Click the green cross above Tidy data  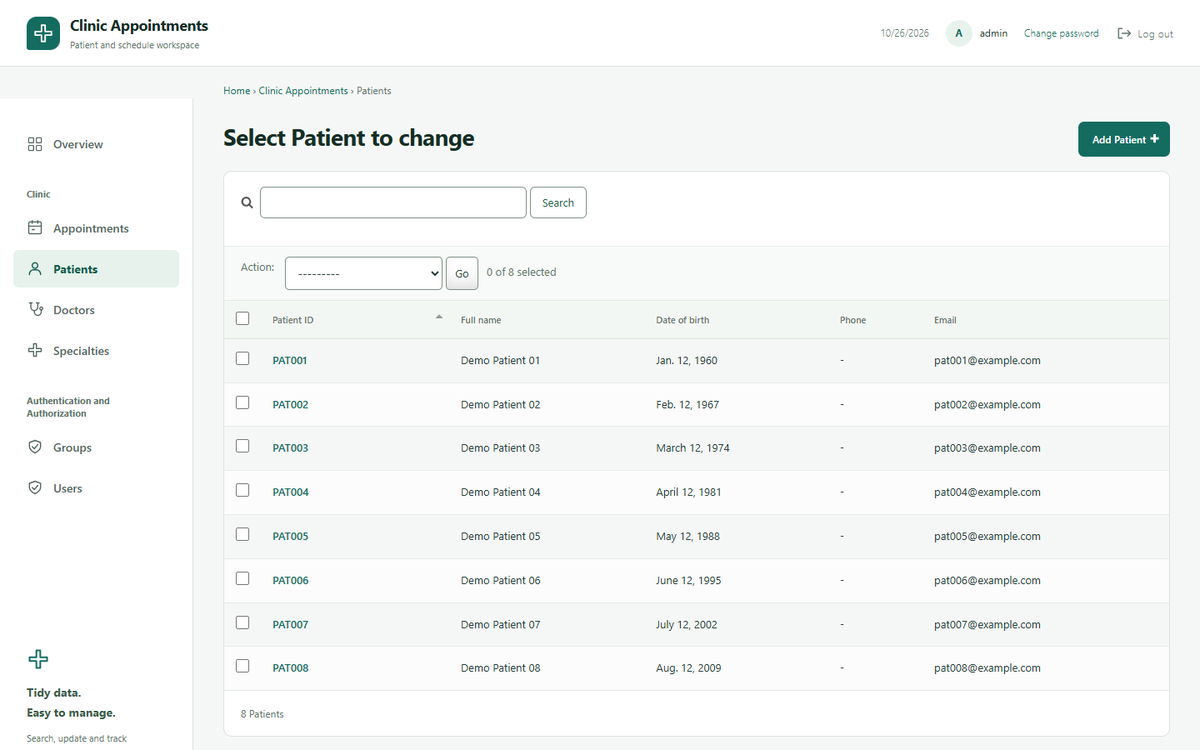point(37,659)
